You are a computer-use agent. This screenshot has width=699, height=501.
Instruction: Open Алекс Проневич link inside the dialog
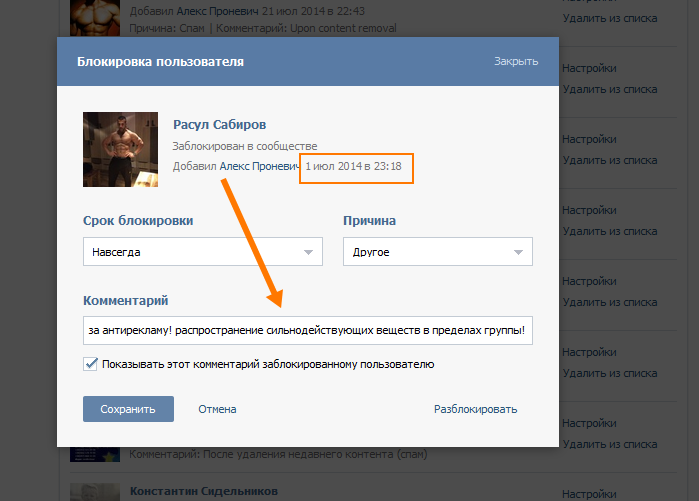(x=259, y=165)
